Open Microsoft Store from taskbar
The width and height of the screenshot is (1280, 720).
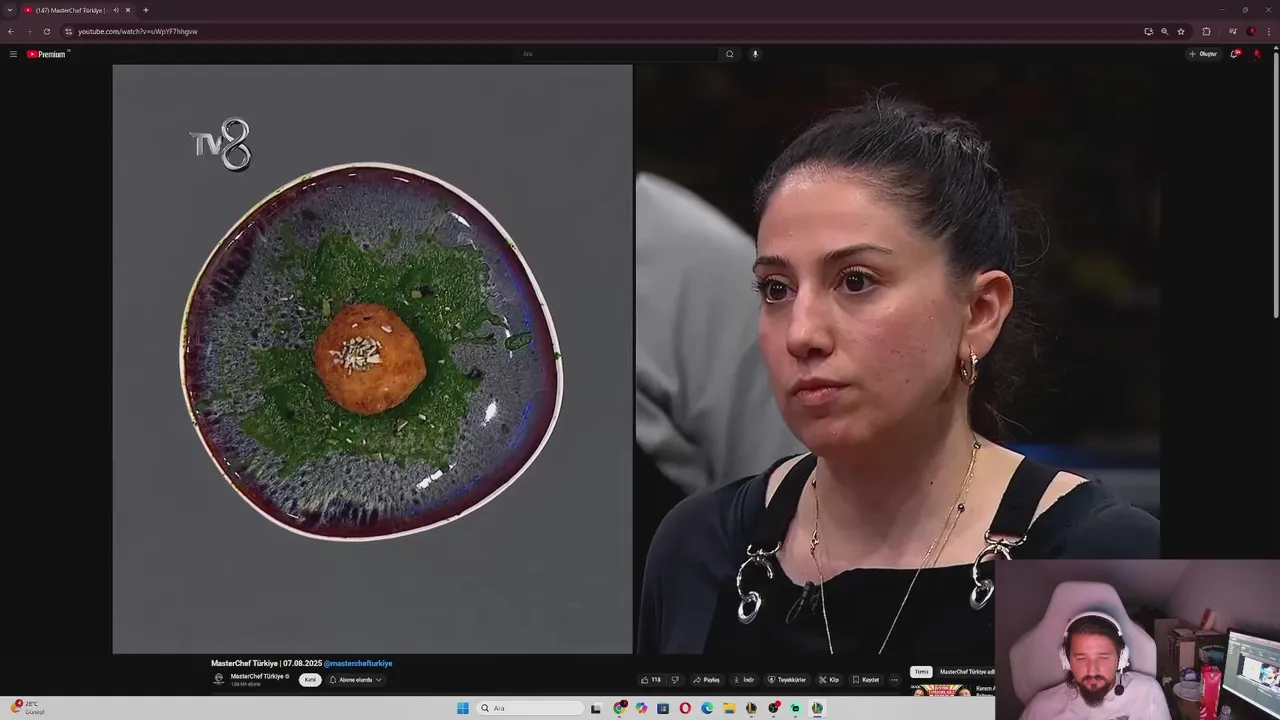pos(663,708)
